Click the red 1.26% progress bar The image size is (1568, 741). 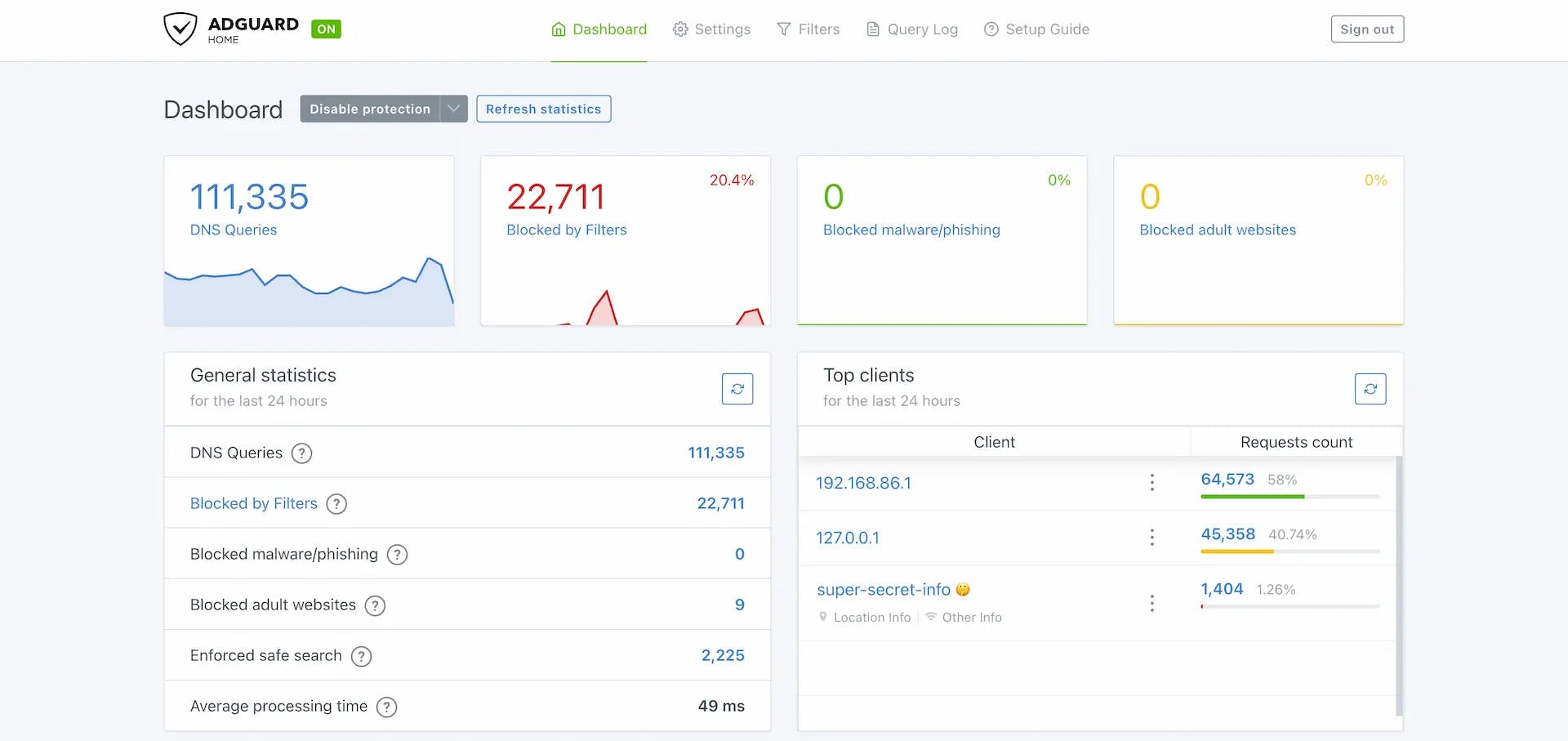[x=1202, y=606]
